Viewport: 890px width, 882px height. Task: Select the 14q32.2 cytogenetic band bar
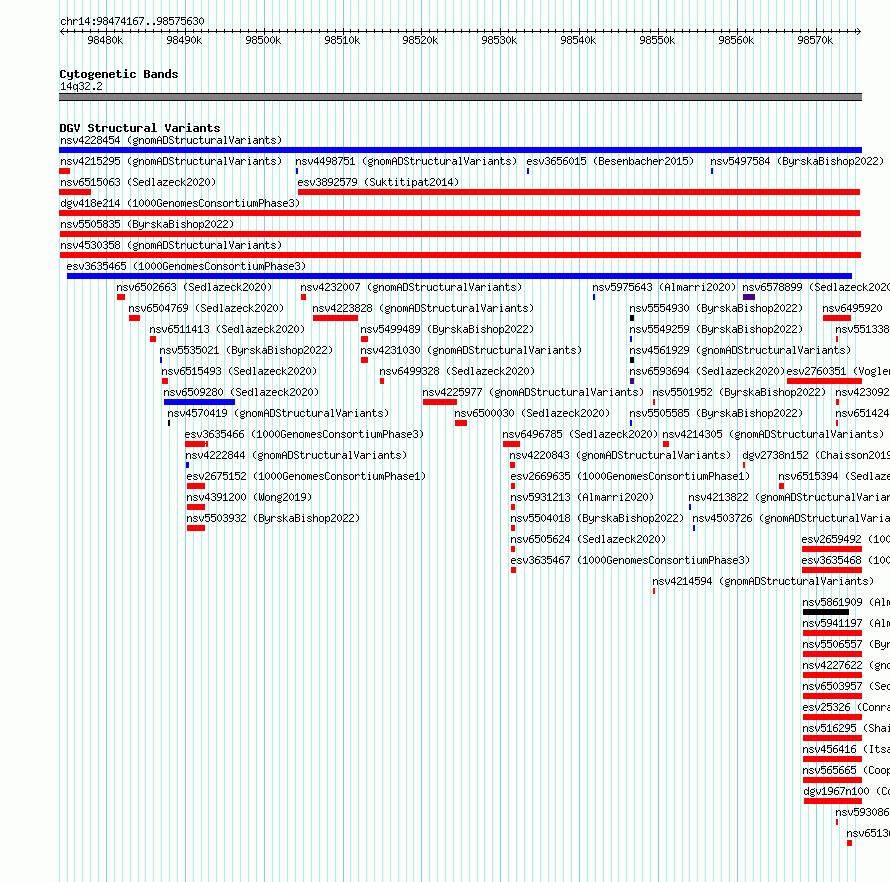(460, 97)
